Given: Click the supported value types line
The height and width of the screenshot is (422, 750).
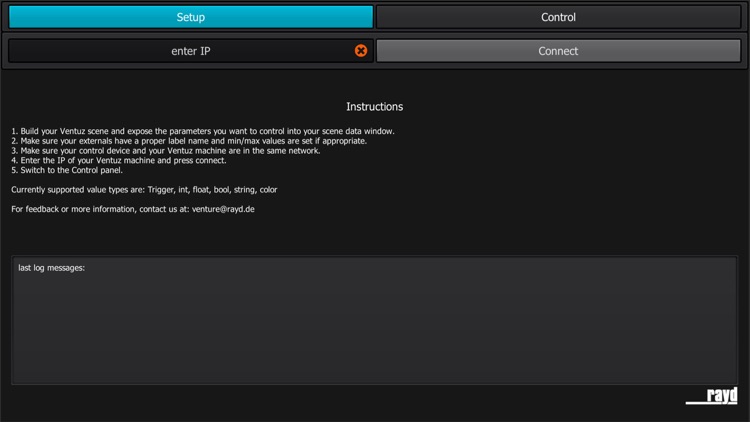Looking at the screenshot, I should pos(144,190).
